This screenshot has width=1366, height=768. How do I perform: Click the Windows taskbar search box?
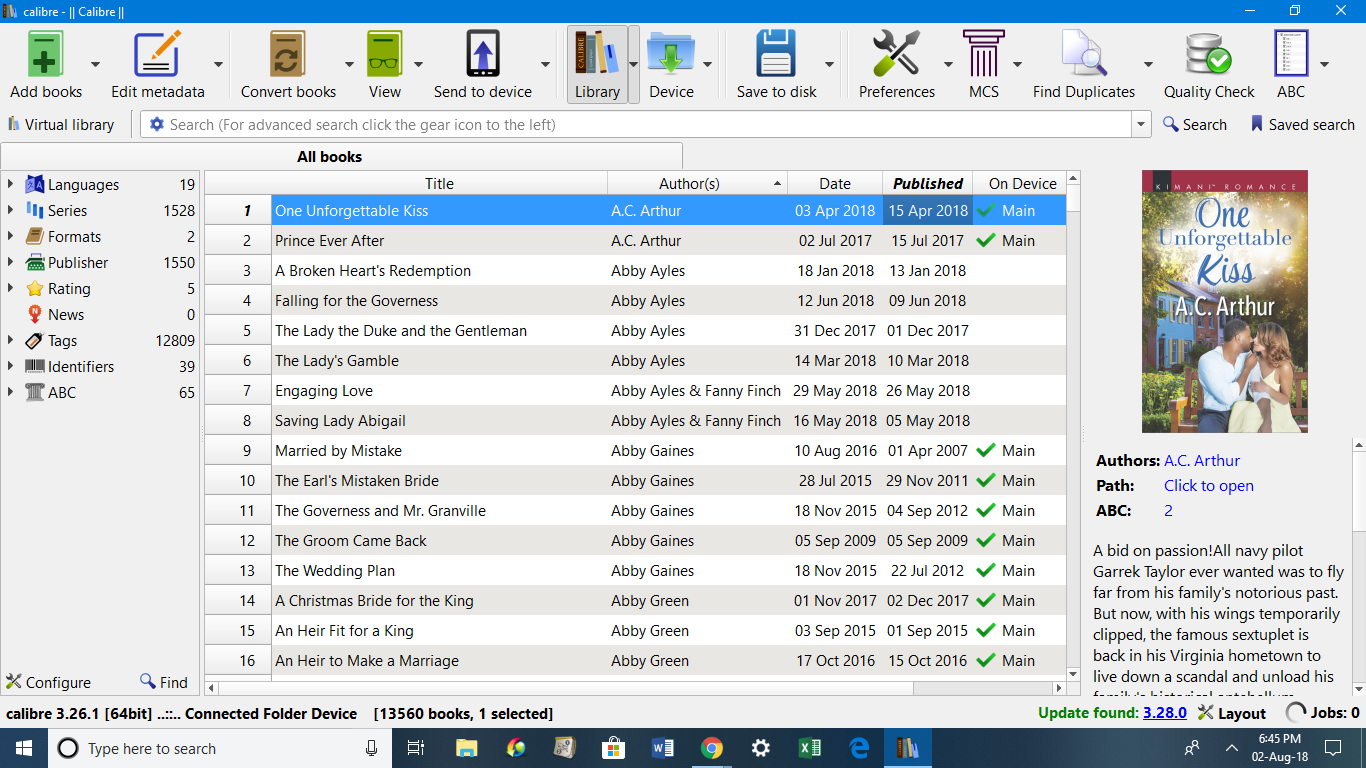(x=219, y=748)
